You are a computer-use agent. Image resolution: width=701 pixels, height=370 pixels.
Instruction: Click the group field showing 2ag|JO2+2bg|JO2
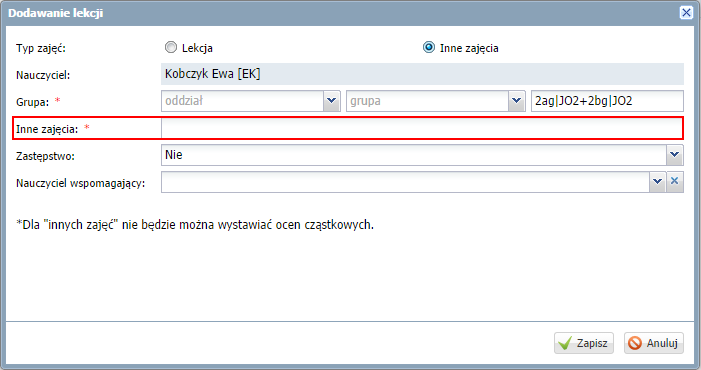point(607,101)
